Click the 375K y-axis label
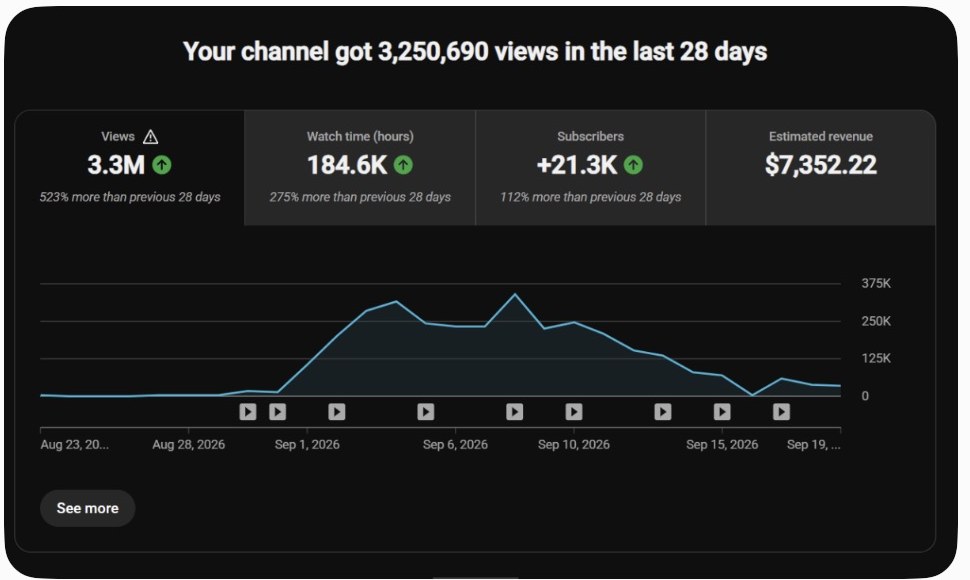 tap(876, 283)
